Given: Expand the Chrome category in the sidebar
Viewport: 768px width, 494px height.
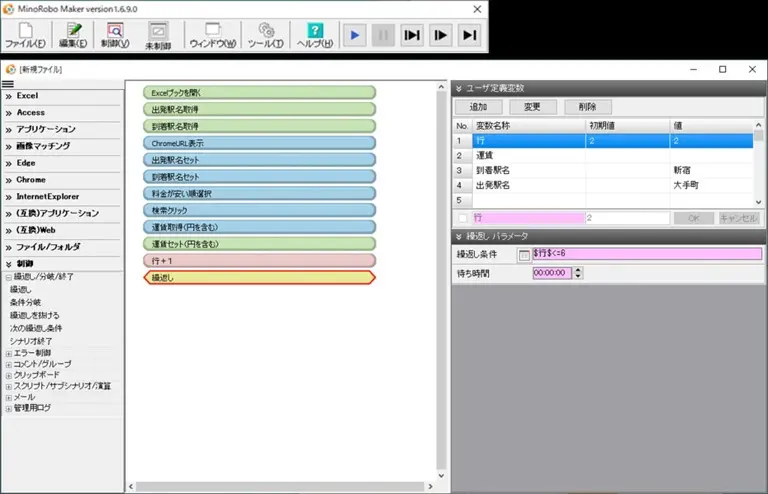Looking at the screenshot, I should (61, 180).
